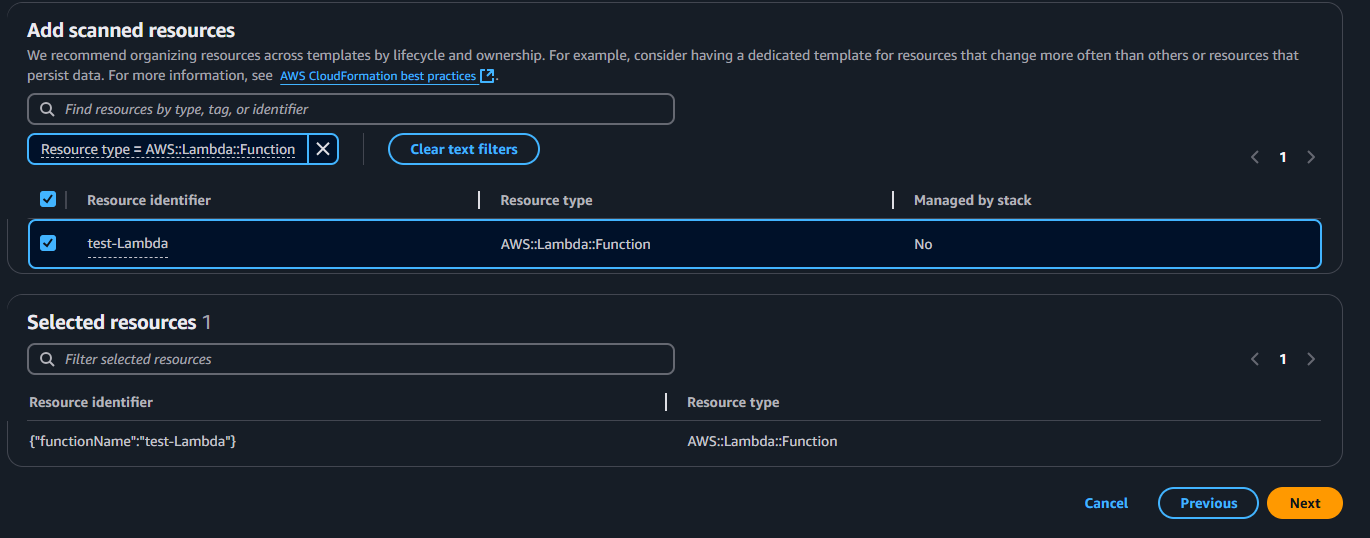Click page number 1 in scanned resources
This screenshot has height=538, width=1370.
click(1283, 157)
